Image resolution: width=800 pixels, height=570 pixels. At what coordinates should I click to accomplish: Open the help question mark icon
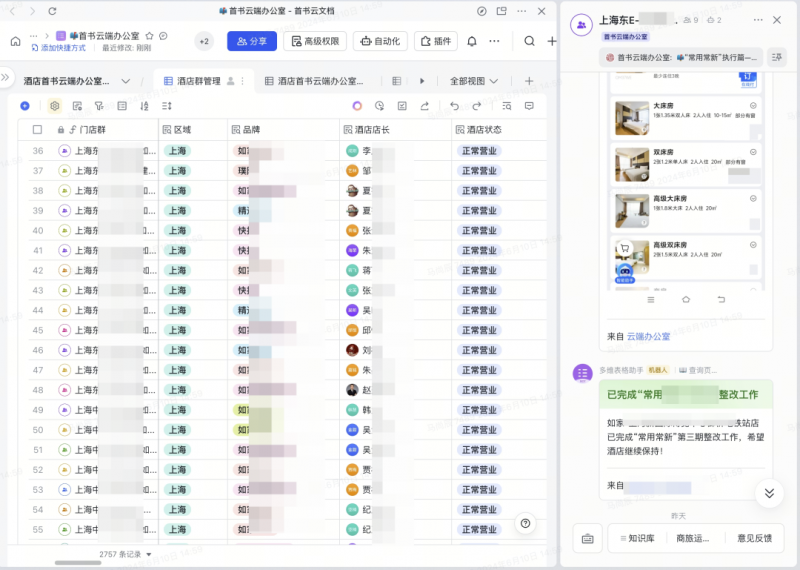tap(526, 523)
